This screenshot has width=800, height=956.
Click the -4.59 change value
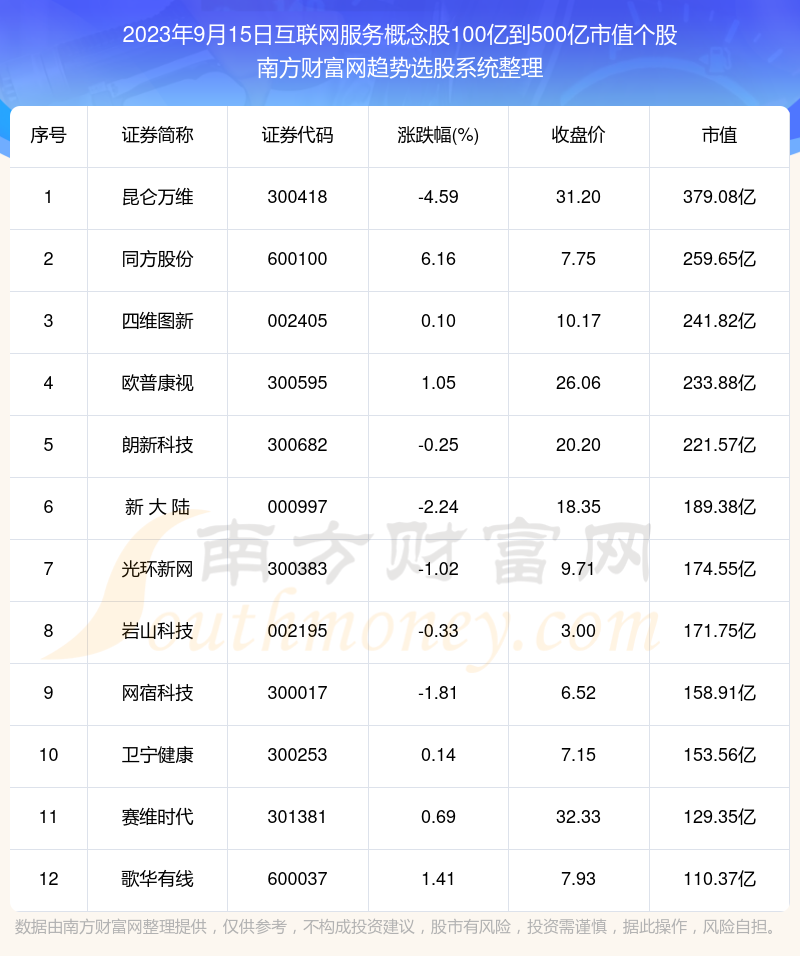point(438,197)
